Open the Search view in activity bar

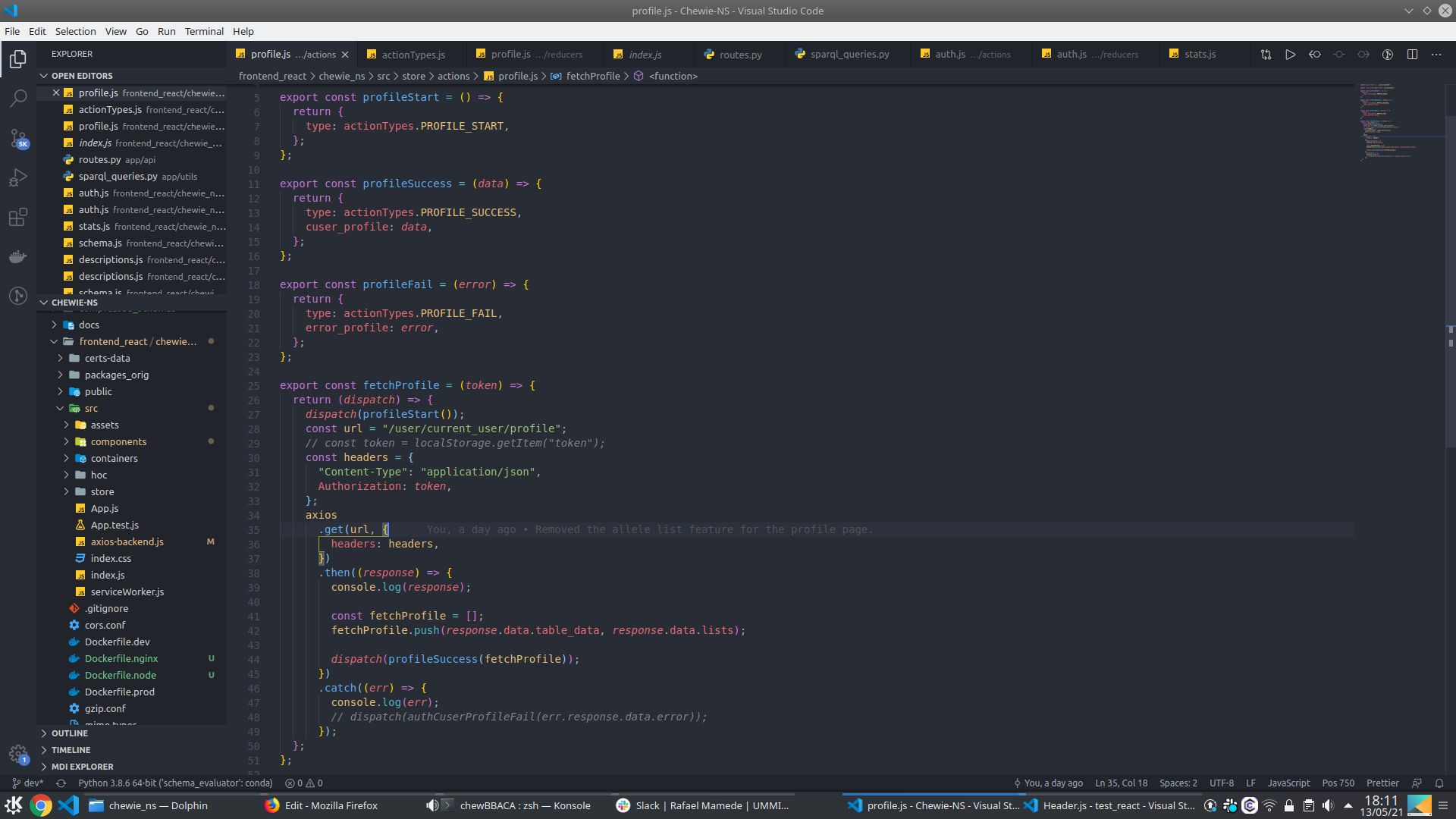point(18,99)
